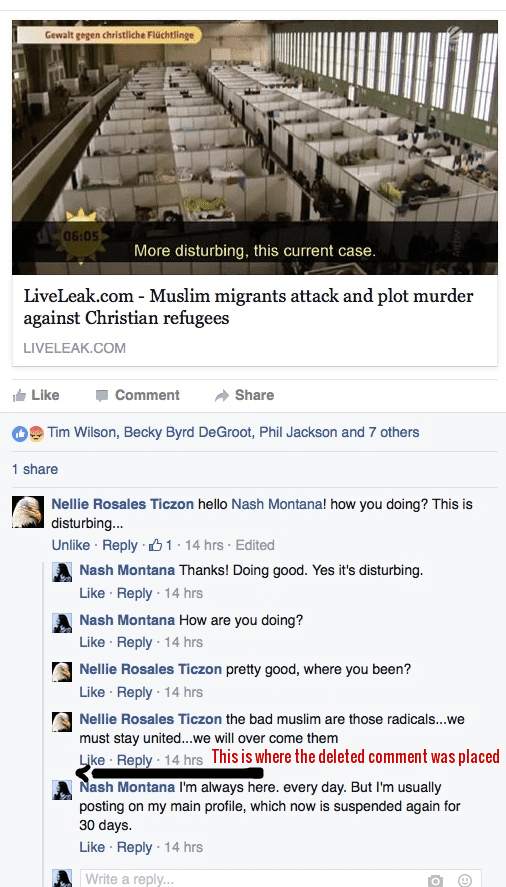This screenshot has width=506, height=887.
Task: Click the emoji smiley icon in the reply box
Action: tap(465, 880)
